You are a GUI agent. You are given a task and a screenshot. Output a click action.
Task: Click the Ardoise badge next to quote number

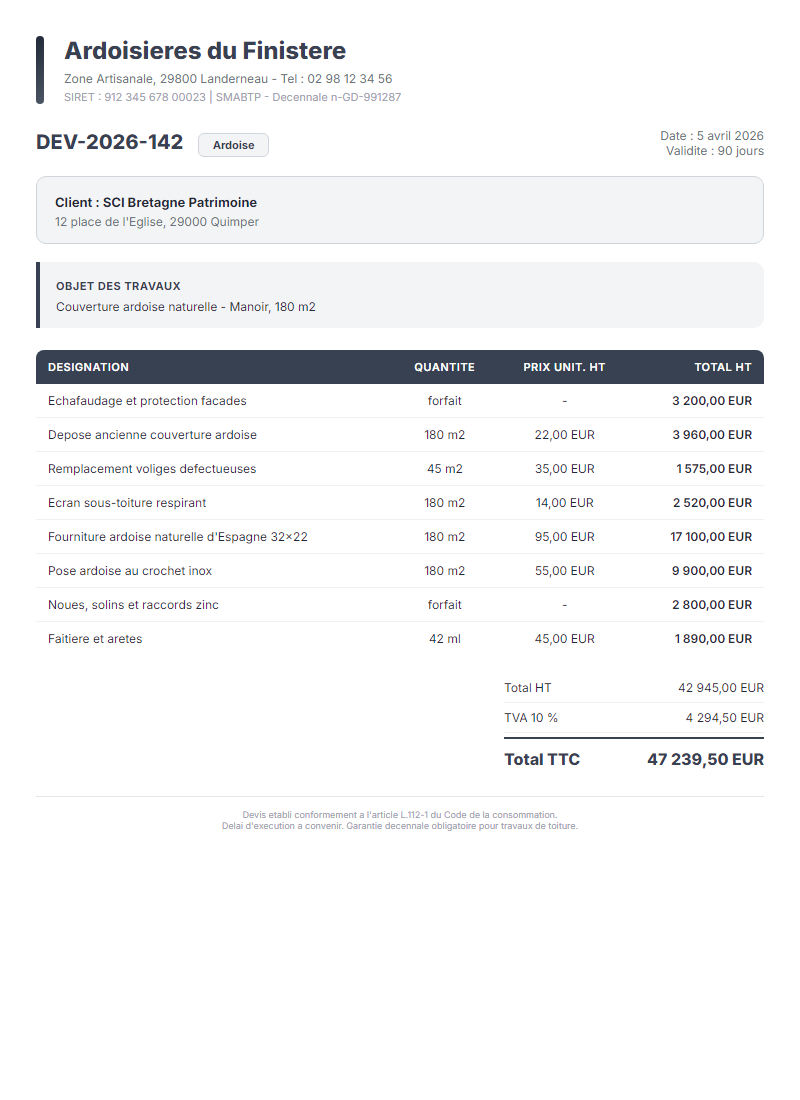point(233,145)
